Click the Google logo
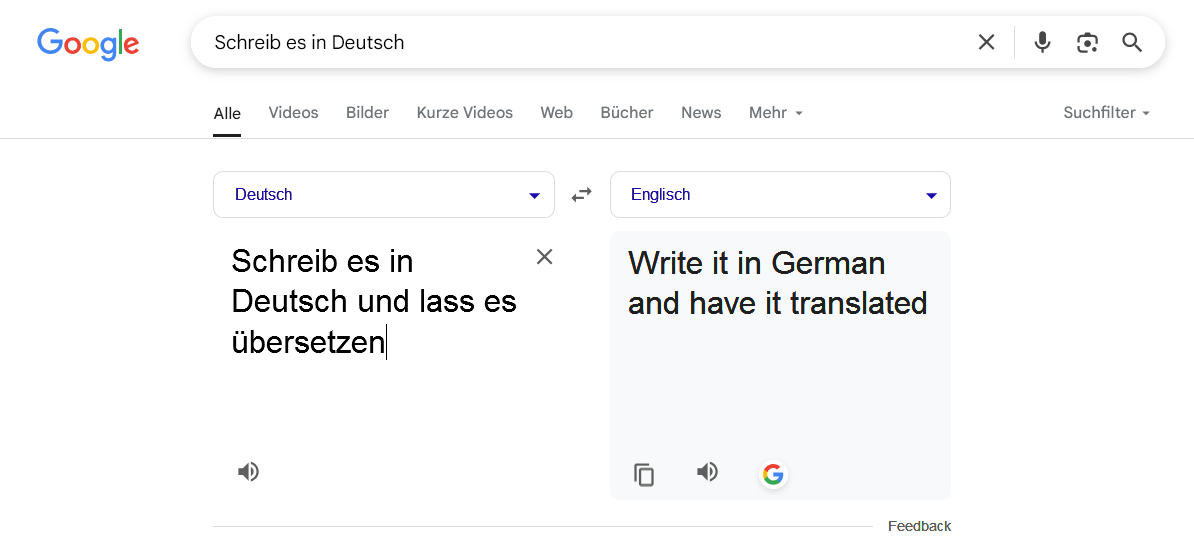Screen dimensions: 1194x560 (88, 43)
